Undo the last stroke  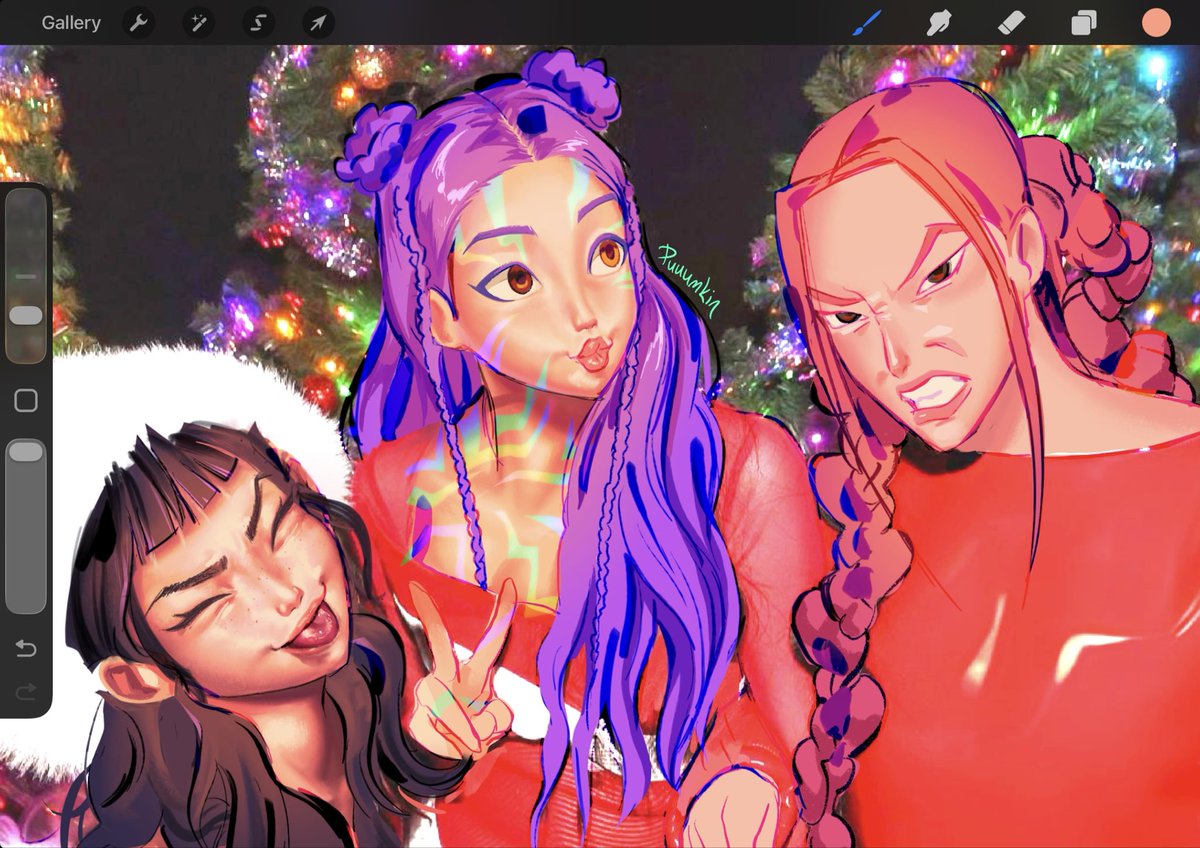[x=26, y=650]
